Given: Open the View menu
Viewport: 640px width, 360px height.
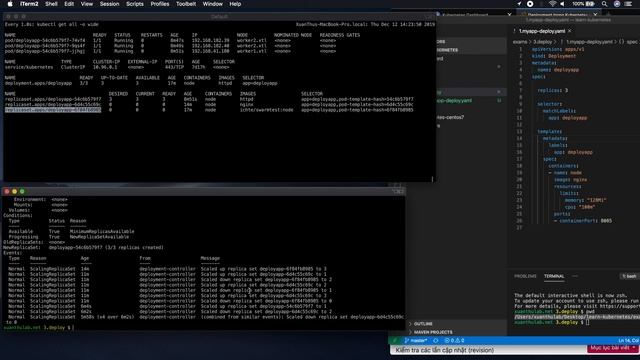Looking at the screenshot, I should click(x=87, y=4).
